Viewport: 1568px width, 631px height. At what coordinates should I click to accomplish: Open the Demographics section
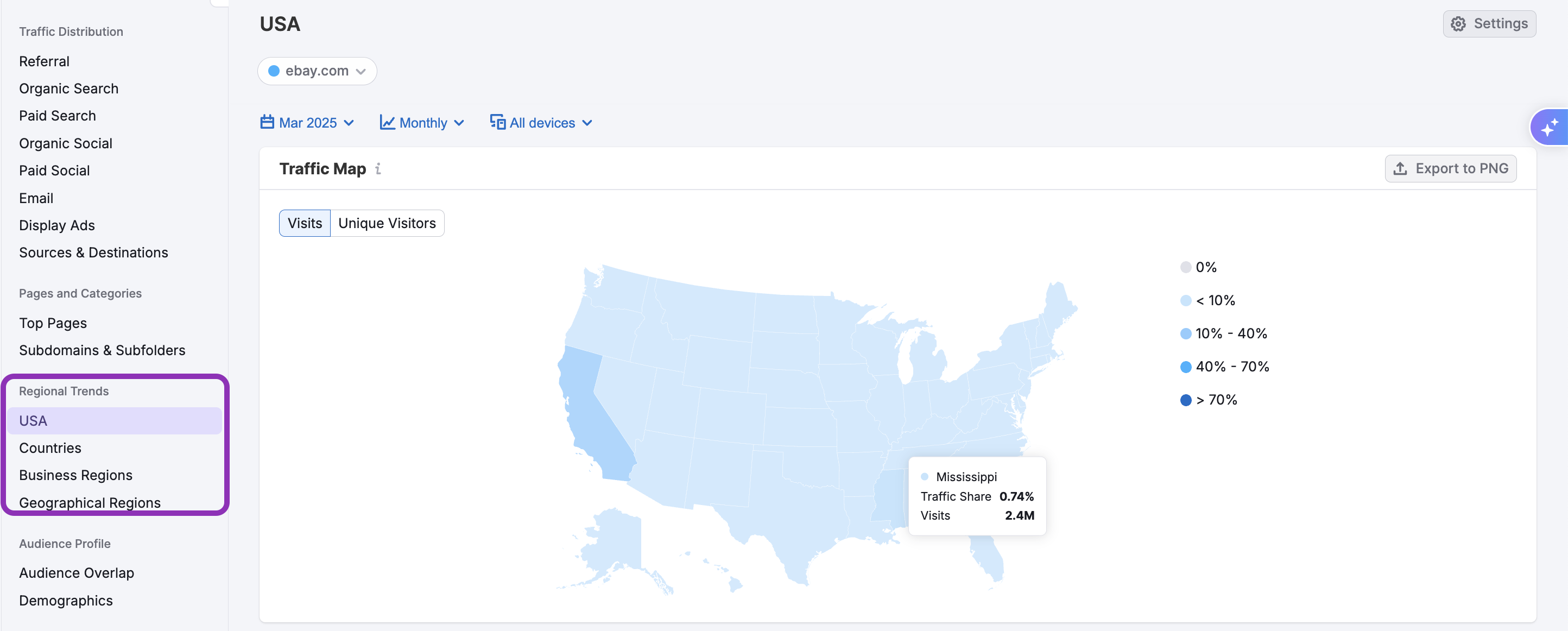click(66, 600)
